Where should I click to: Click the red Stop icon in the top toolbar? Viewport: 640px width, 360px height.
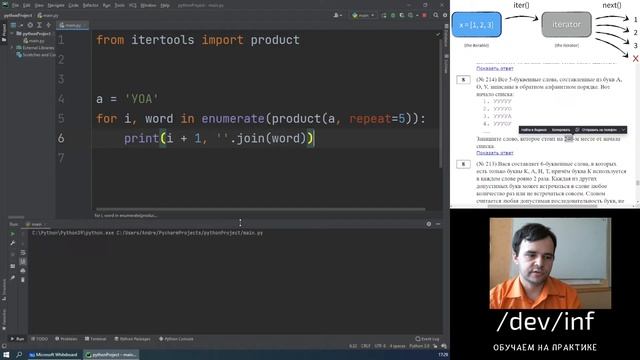point(424,15)
